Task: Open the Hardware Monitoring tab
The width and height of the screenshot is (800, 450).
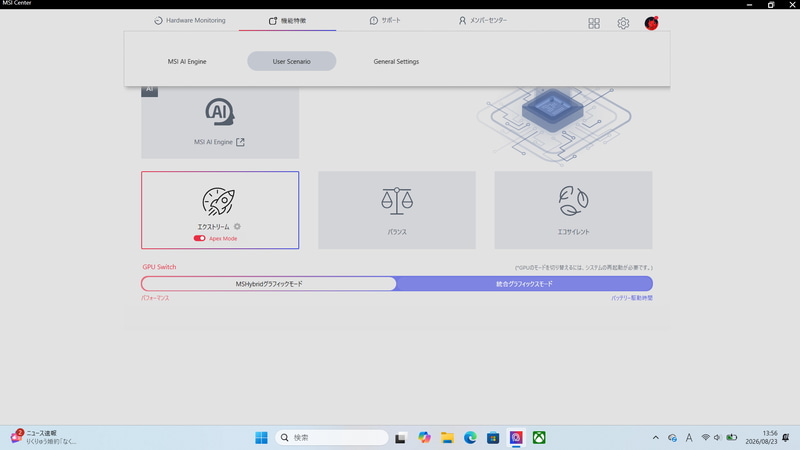Action: coord(189,20)
